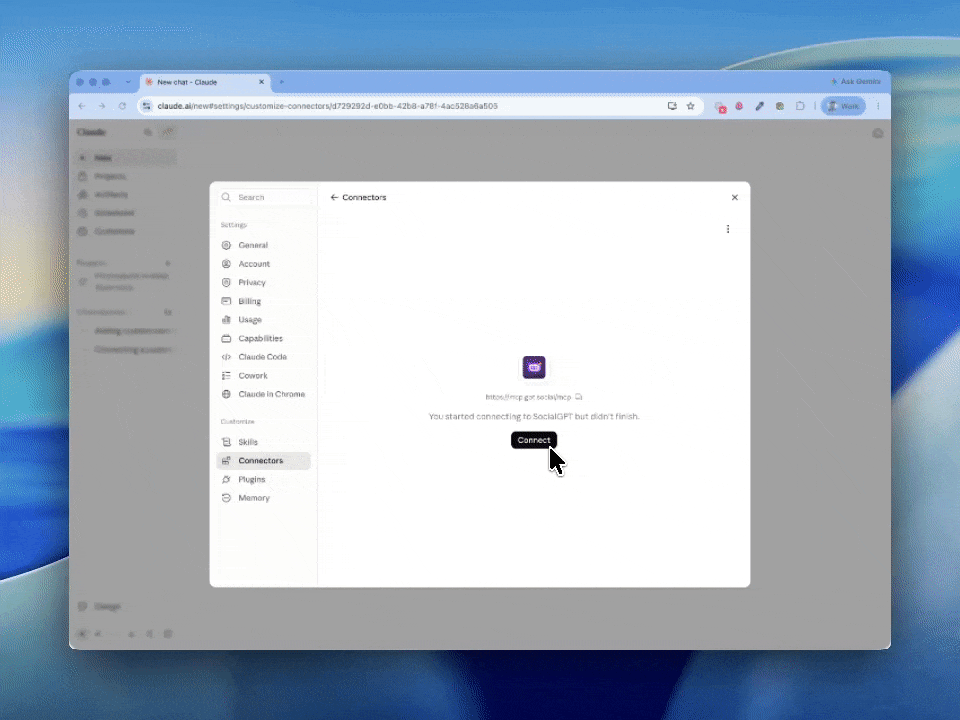The width and height of the screenshot is (960, 720).
Task: Bookmark this page with the star
Action: [x=691, y=106]
